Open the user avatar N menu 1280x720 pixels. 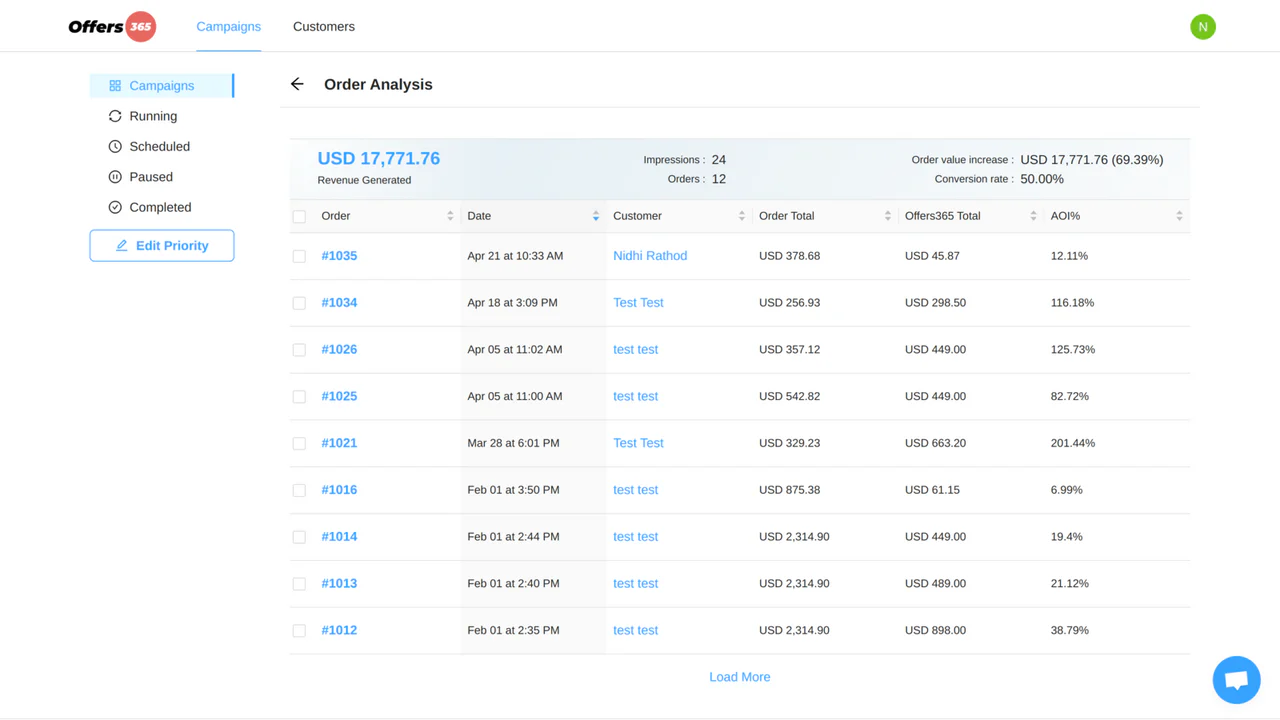coord(1202,27)
